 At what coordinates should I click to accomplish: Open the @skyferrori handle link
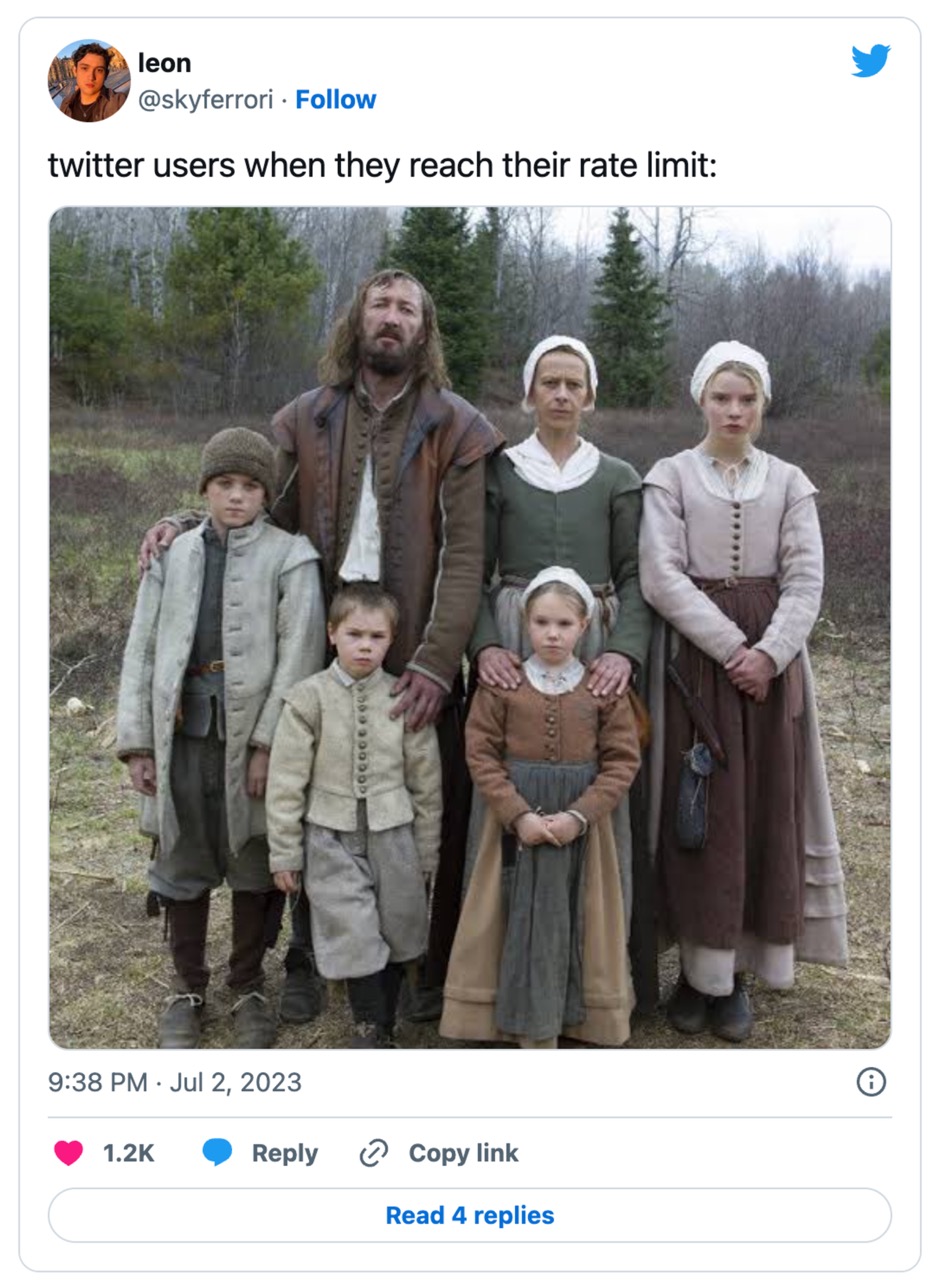205,100
